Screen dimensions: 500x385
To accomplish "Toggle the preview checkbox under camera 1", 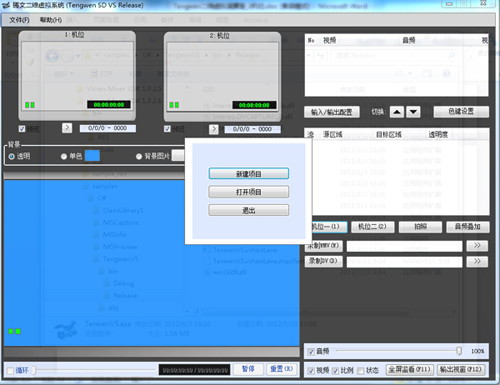I will pos(22,129).
